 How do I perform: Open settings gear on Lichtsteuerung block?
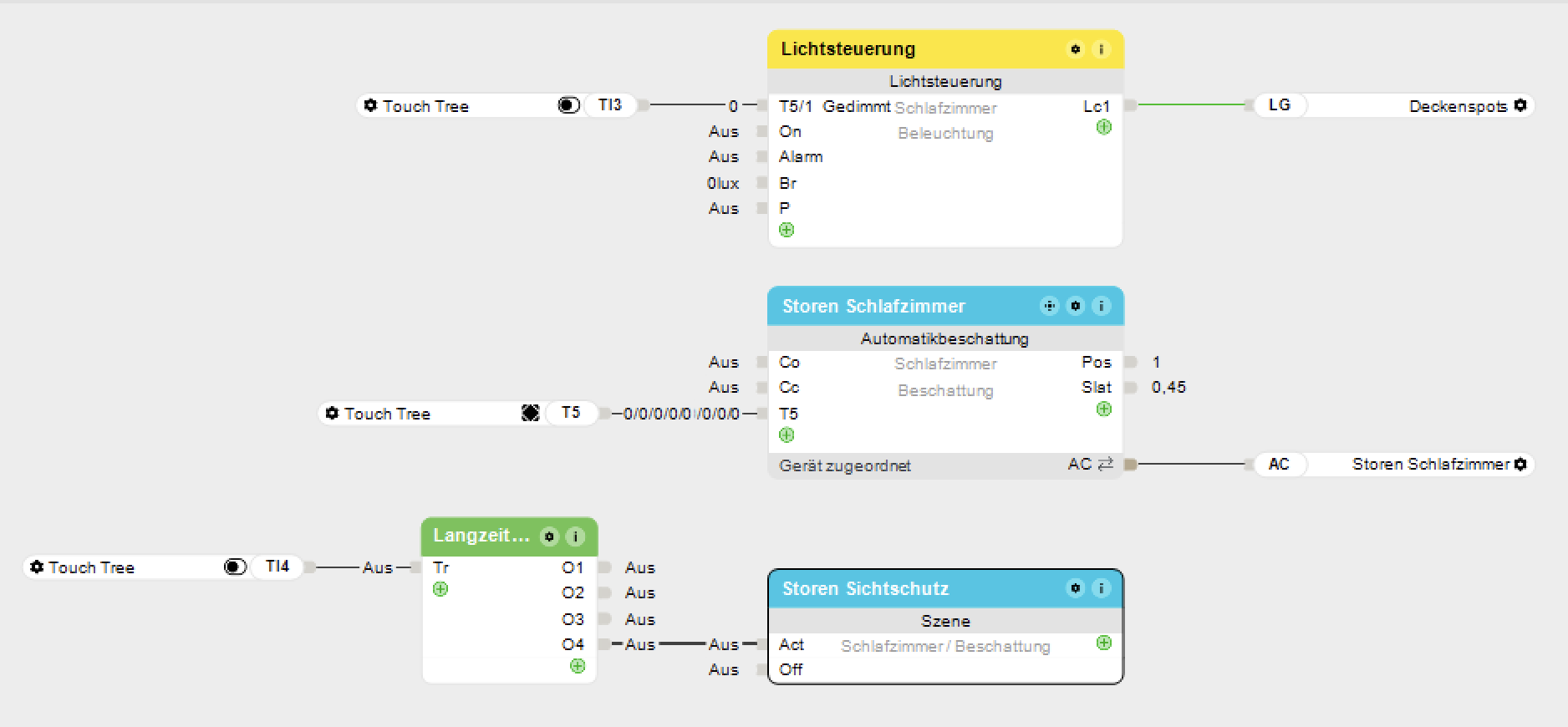(1075, 49)
